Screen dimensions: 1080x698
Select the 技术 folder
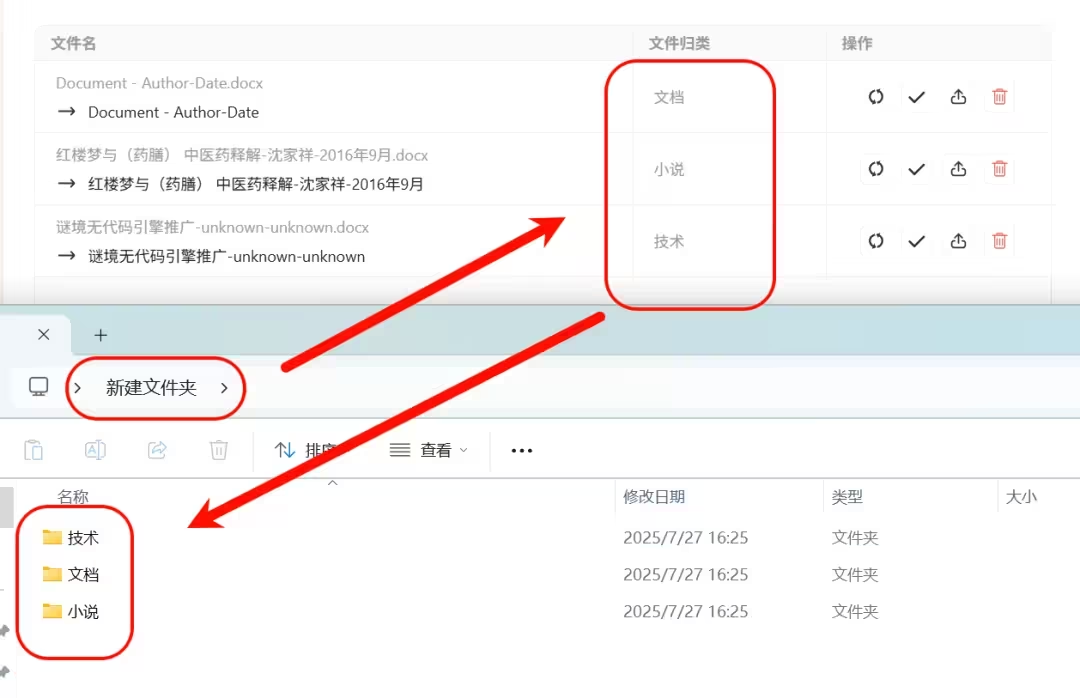point(71,537)
